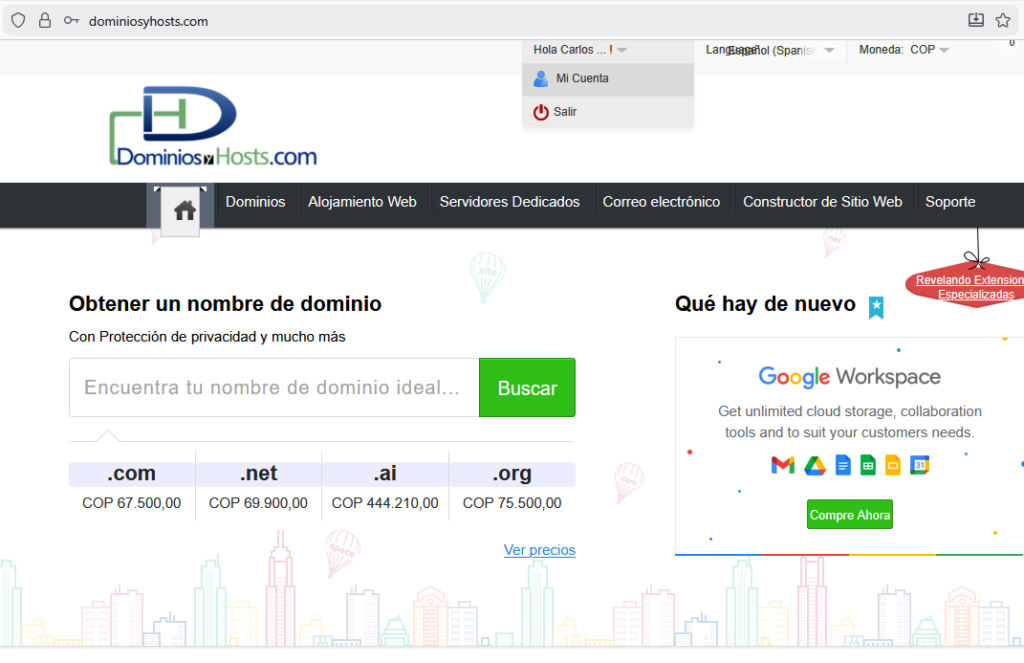Viewport: 1024px width, 663px height.
Task: Click the Google Calendar icon in the banner
Action: [x=920, y=465]
